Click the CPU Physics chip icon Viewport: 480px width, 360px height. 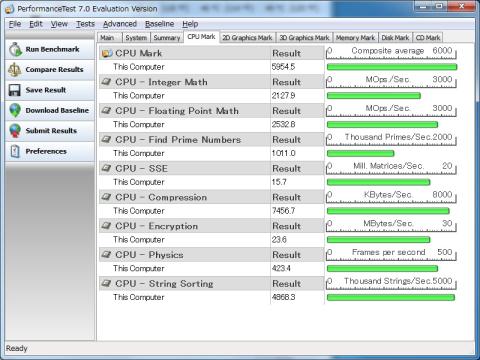pyautogui.click(x=106, y=254)
